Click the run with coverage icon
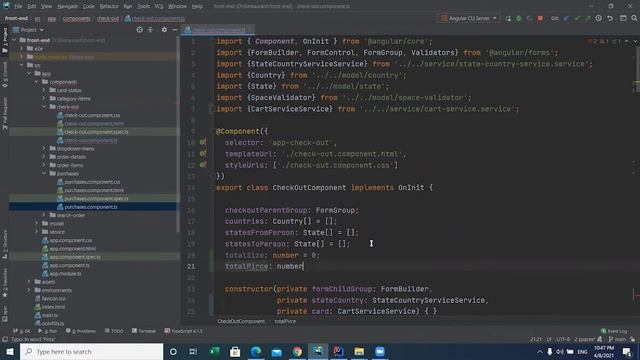The height and width of the screenshot is (360, 640). point(529,18)
